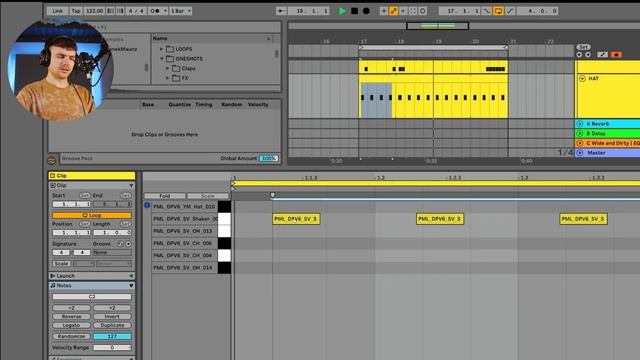Collapse the Notes section

click(131, 286)
